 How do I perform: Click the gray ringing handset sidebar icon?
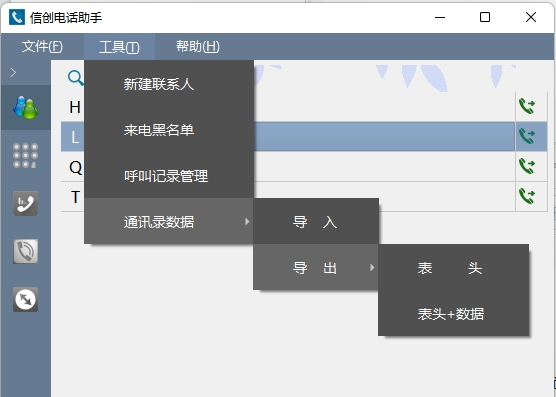point(26,251)
